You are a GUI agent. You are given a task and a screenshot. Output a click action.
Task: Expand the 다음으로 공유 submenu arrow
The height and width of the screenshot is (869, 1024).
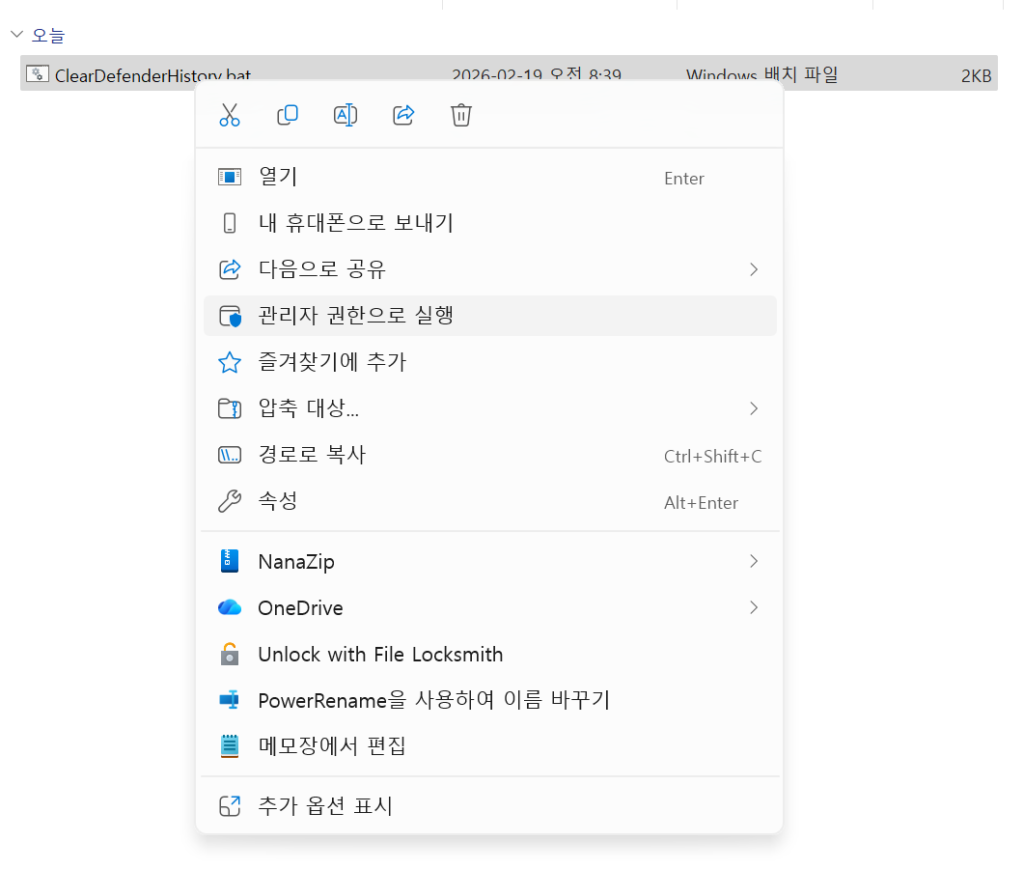(753, 269)
